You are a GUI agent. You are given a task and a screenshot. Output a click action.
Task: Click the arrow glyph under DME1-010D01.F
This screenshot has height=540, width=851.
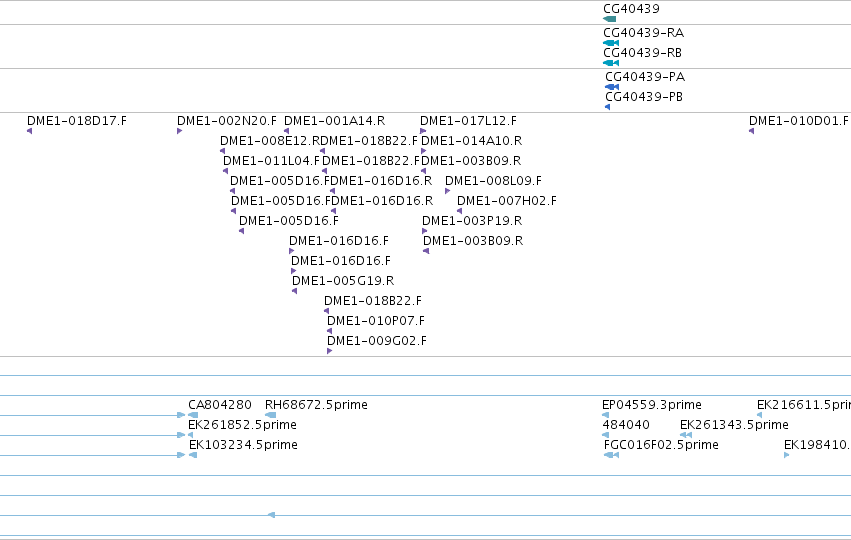pyautogui.click(x=751, y=131)
